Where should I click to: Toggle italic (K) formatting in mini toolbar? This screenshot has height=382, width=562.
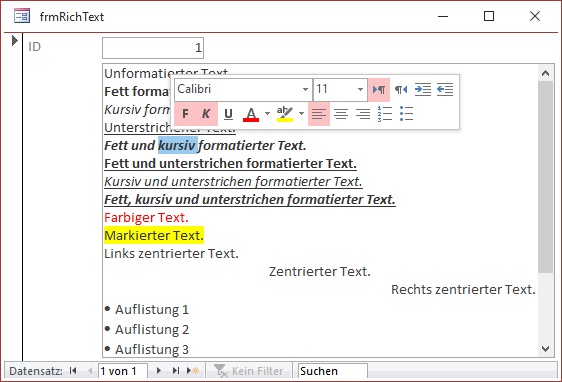206,114
